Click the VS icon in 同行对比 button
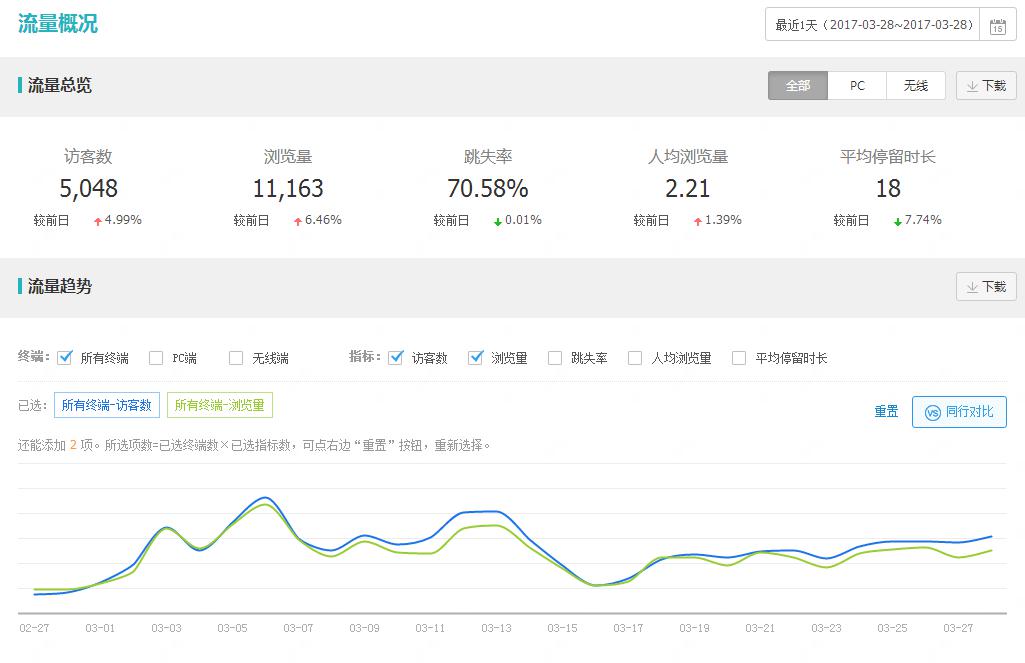Image resolution: width=1025 pixels, height=663 pixels. (932, 412)
